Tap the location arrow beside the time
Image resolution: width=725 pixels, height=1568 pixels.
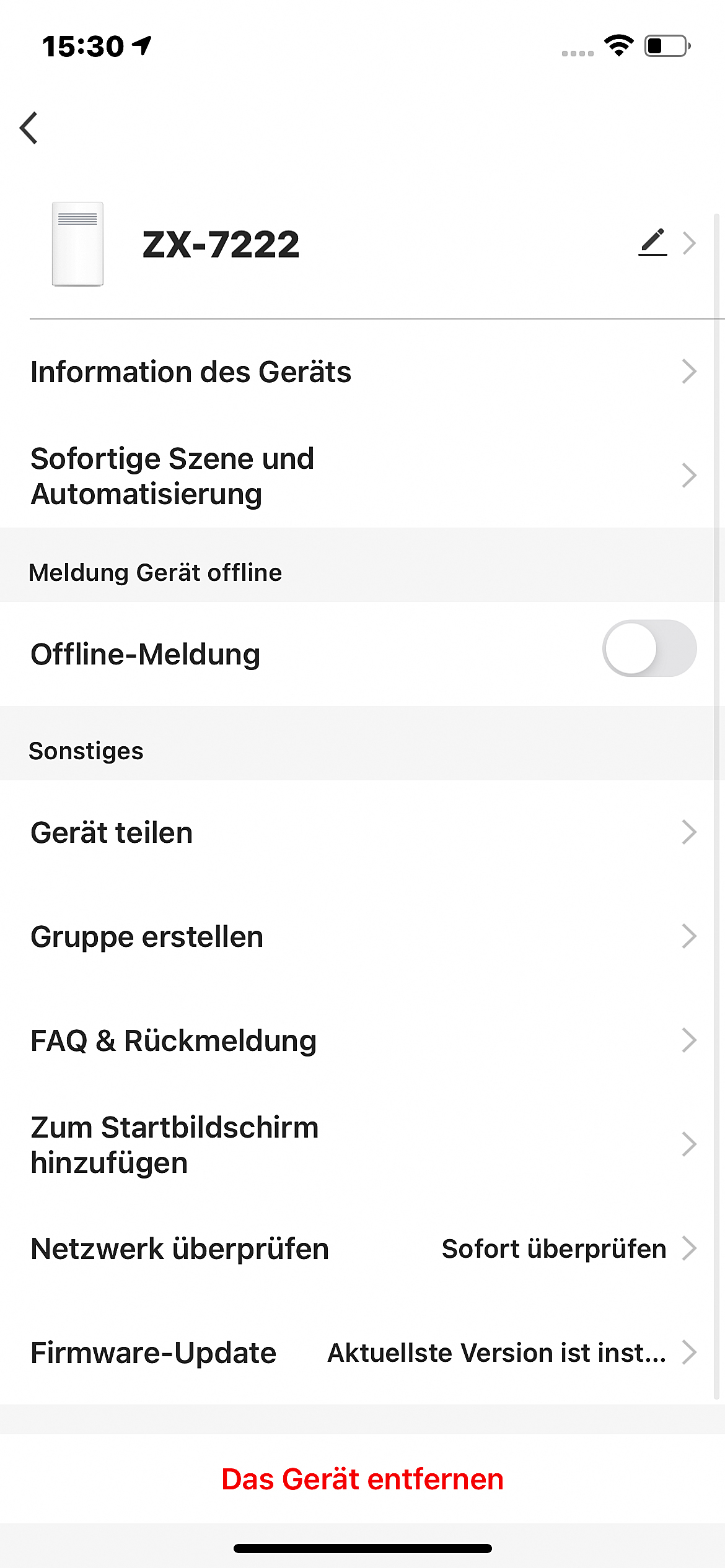coord(143,45)
